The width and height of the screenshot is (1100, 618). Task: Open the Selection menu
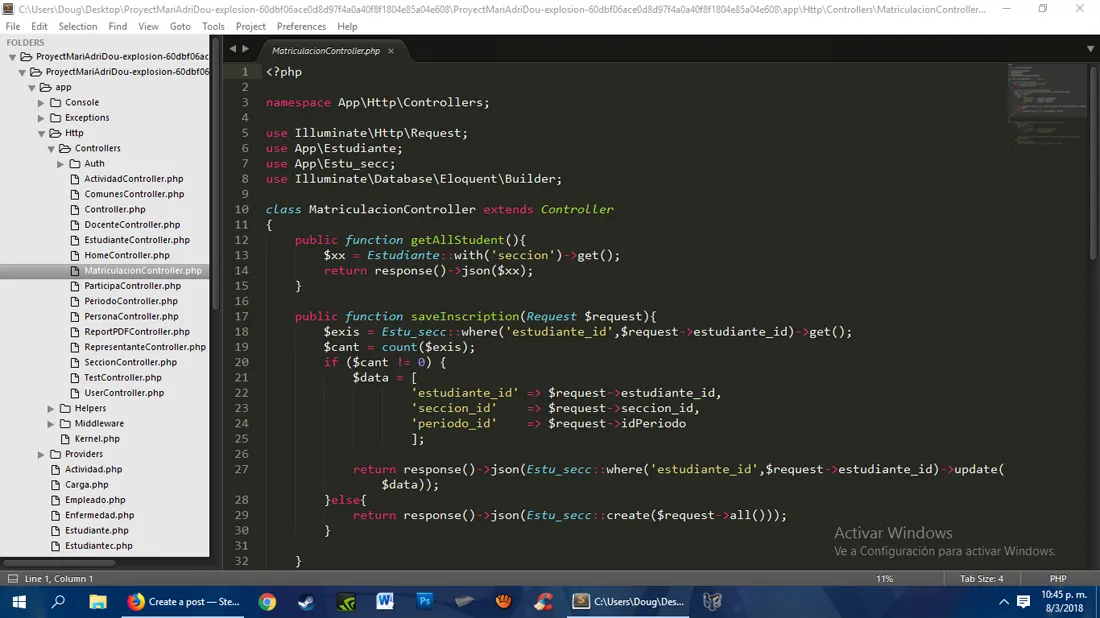(x=78, y=26)
